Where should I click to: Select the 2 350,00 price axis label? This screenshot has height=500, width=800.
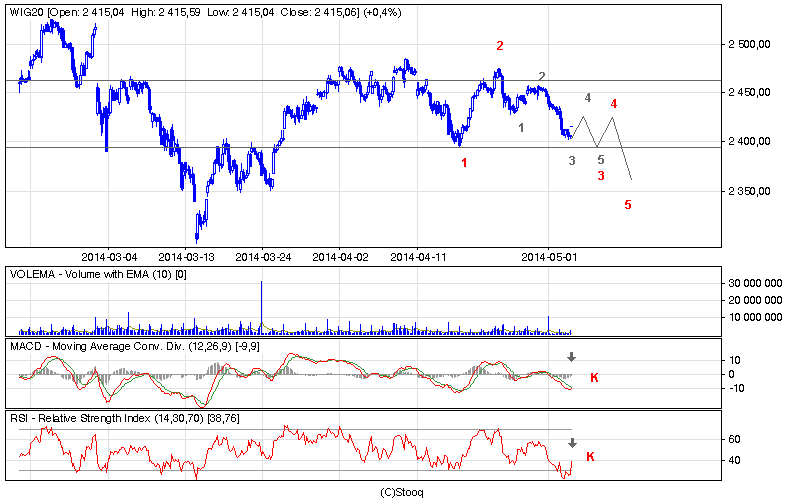click(x=749, y=191)
